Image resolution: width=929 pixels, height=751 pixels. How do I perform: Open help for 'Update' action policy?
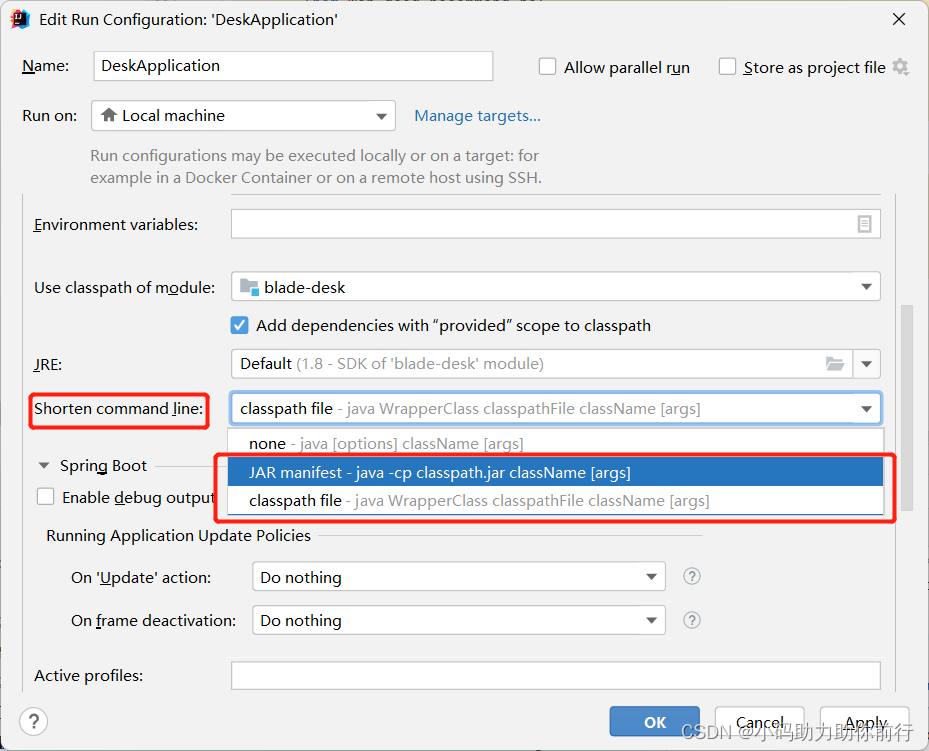(691, 576)
